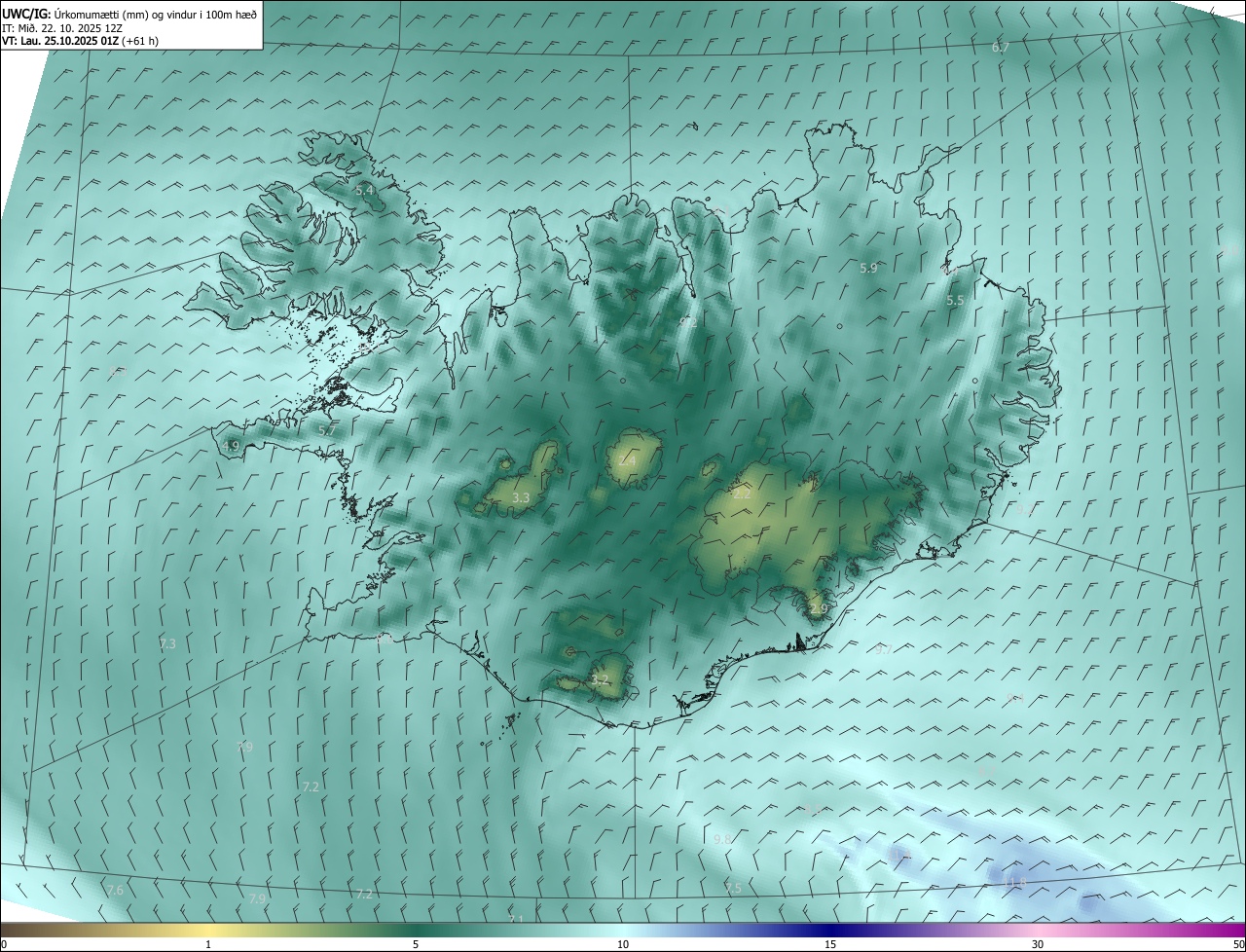Click the "1" tick on the color scale
Image resolution: width=1246 pixels, height=952 pixels.
click(x=208, y=944)
